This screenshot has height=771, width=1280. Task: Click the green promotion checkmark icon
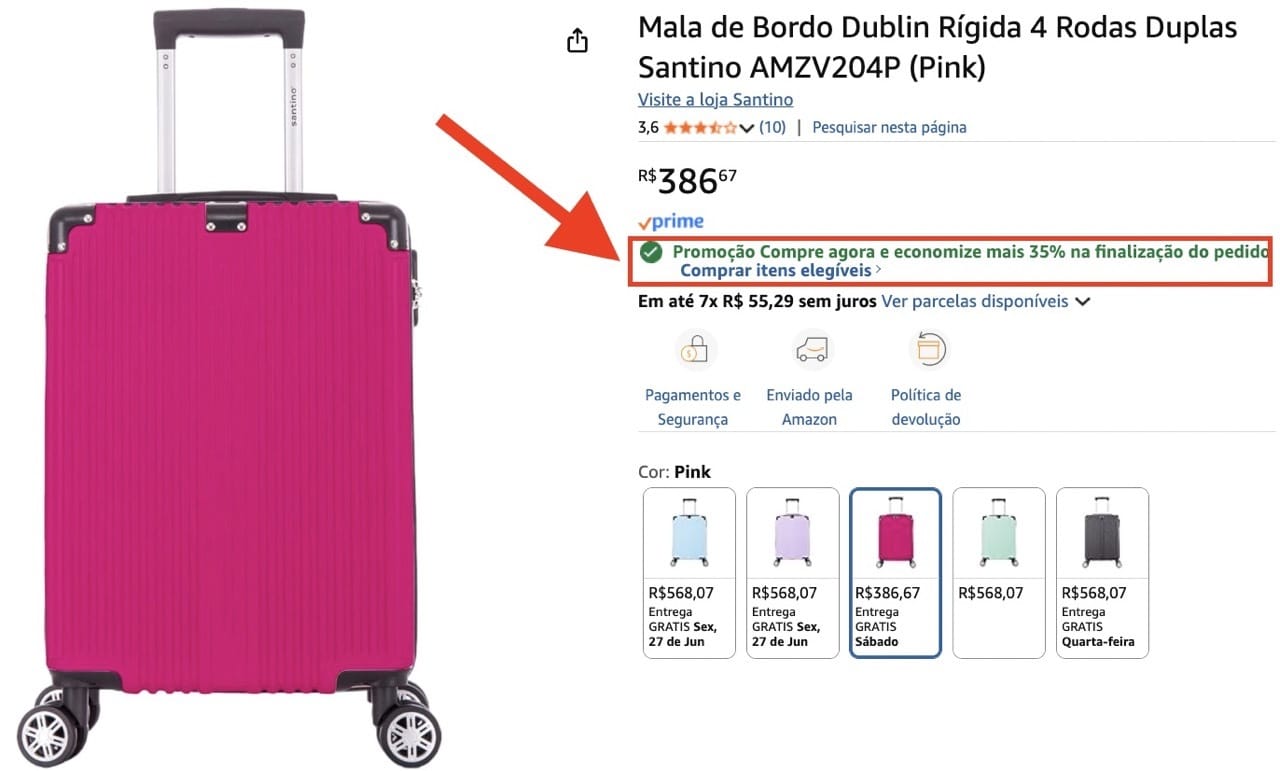pyautogui.click(x=651, y=251)
